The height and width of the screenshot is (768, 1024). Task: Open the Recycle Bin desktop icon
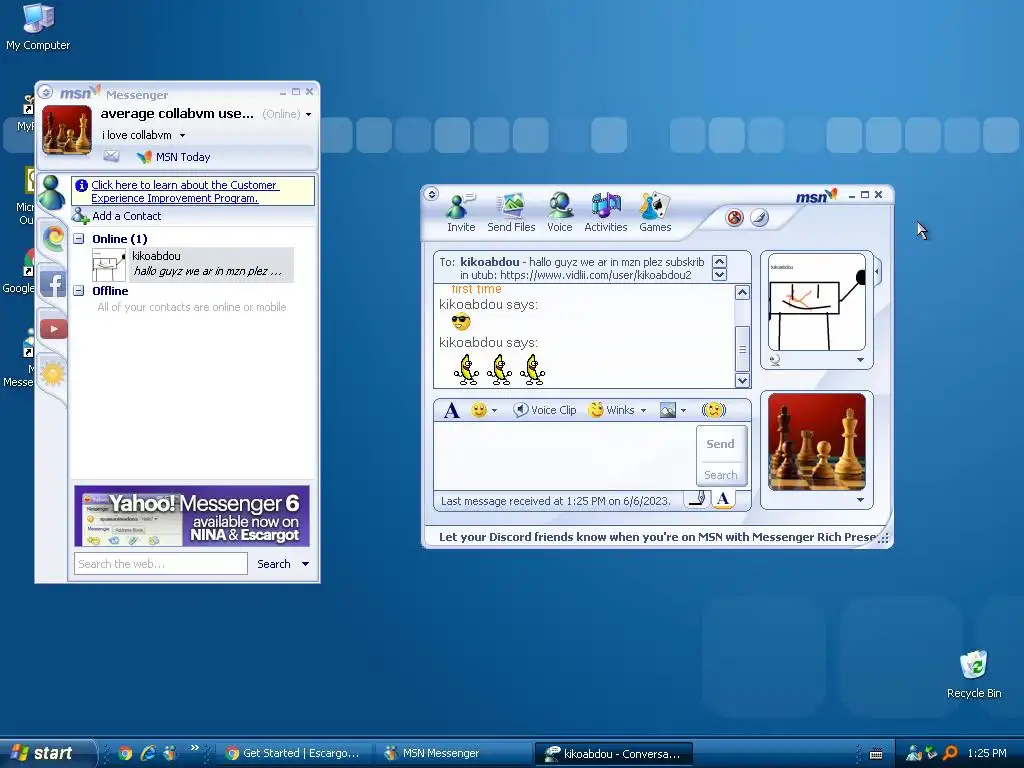pos(973,673)
